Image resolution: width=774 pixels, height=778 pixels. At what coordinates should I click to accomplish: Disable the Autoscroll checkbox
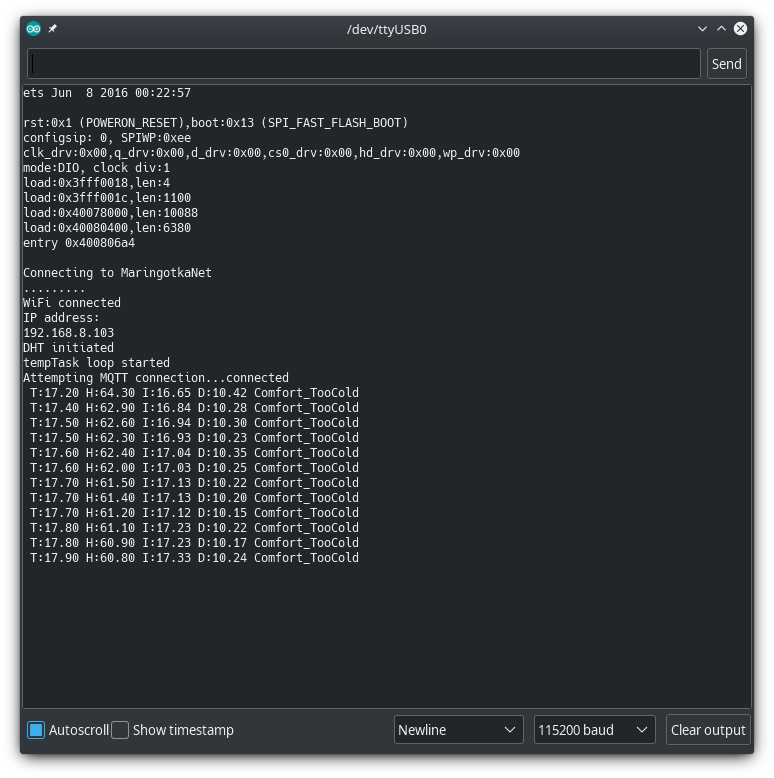pos(36,730)
